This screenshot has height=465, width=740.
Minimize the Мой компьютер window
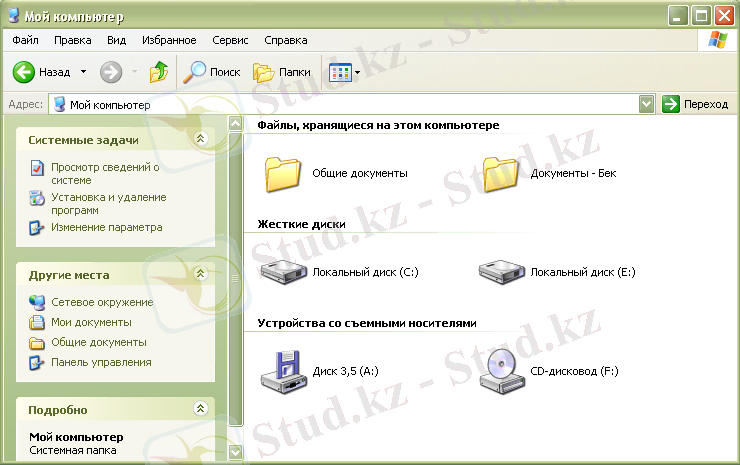[x=678, y=16]
